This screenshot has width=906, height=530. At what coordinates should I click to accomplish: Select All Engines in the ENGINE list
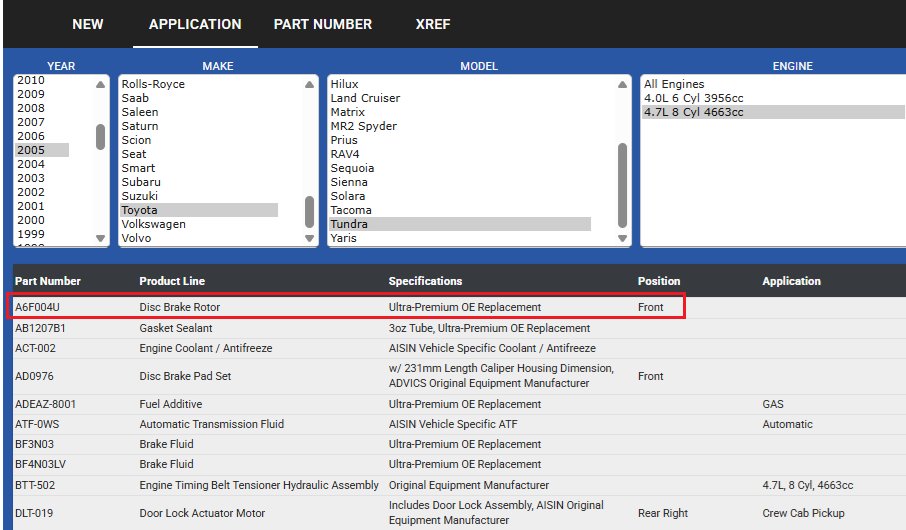click(x=674, y=84)
